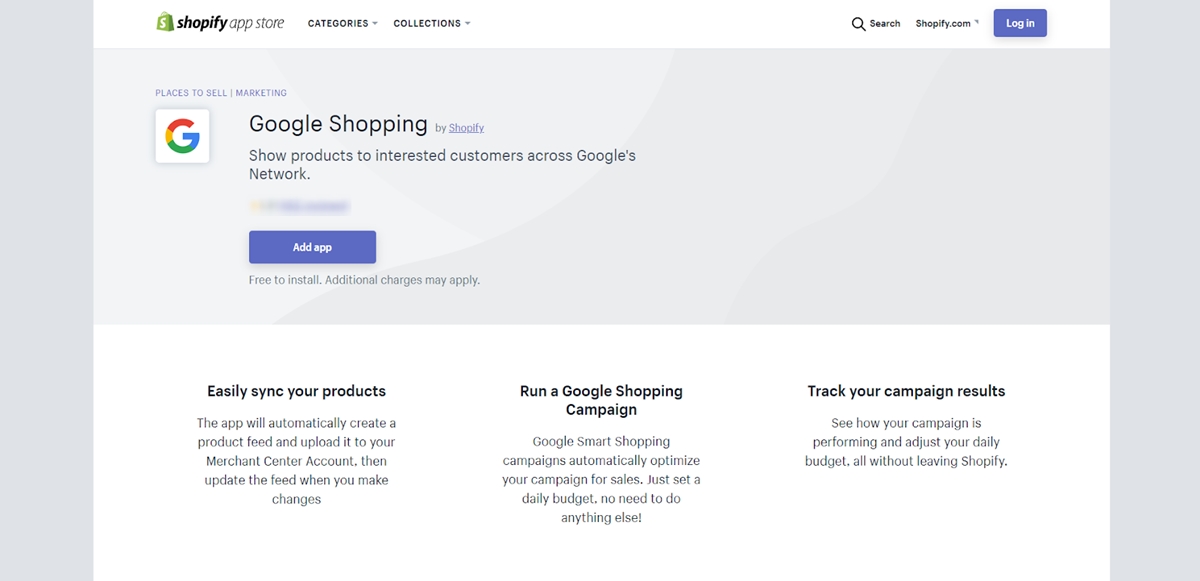Screen dimensions: 1200x581
Task: Click the Google Shopping title heading
Action: 338,124
